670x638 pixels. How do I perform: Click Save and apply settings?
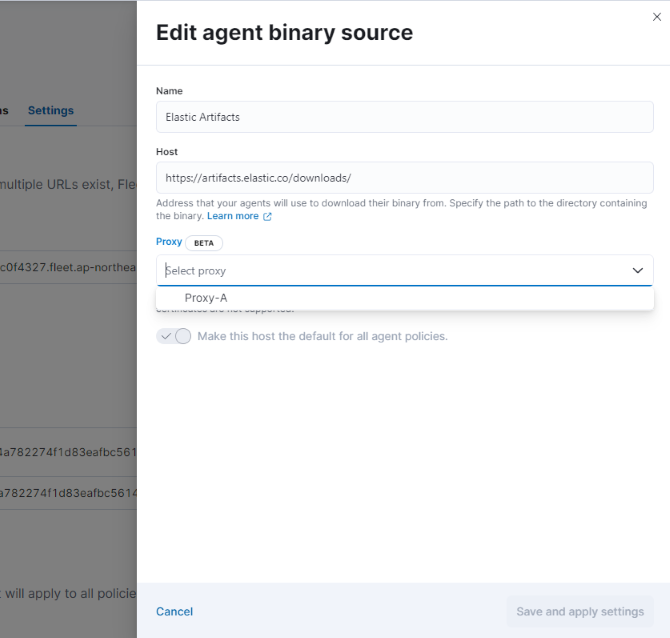tap(579, 611)
